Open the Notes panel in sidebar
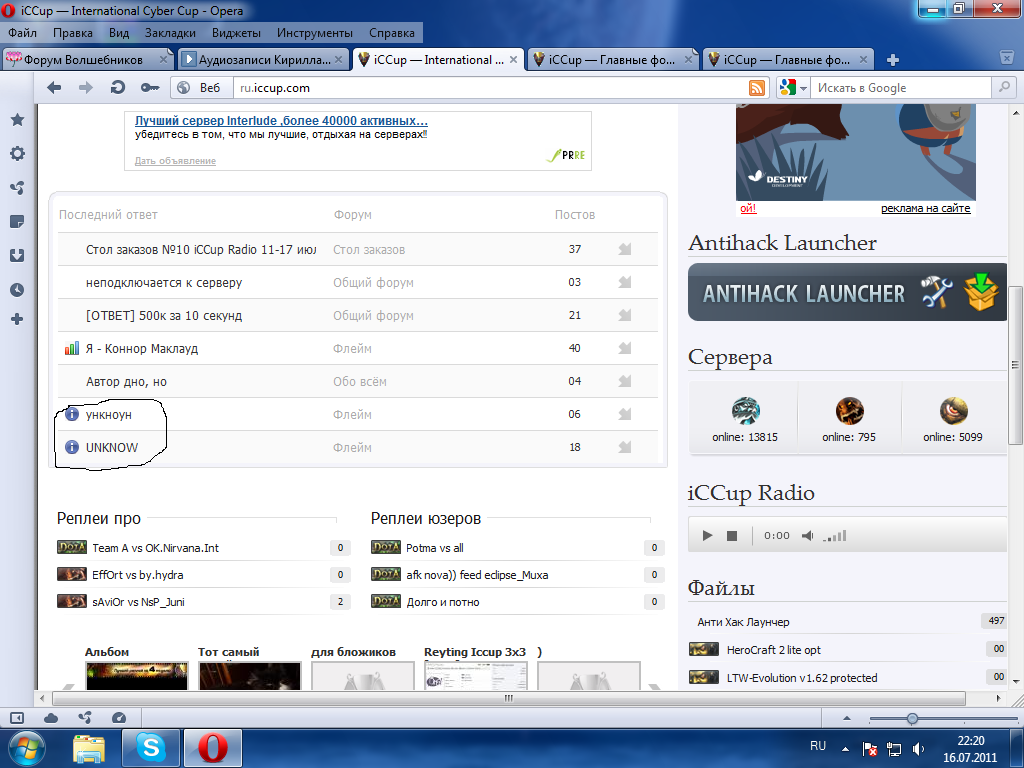 (x=18, y=222)
